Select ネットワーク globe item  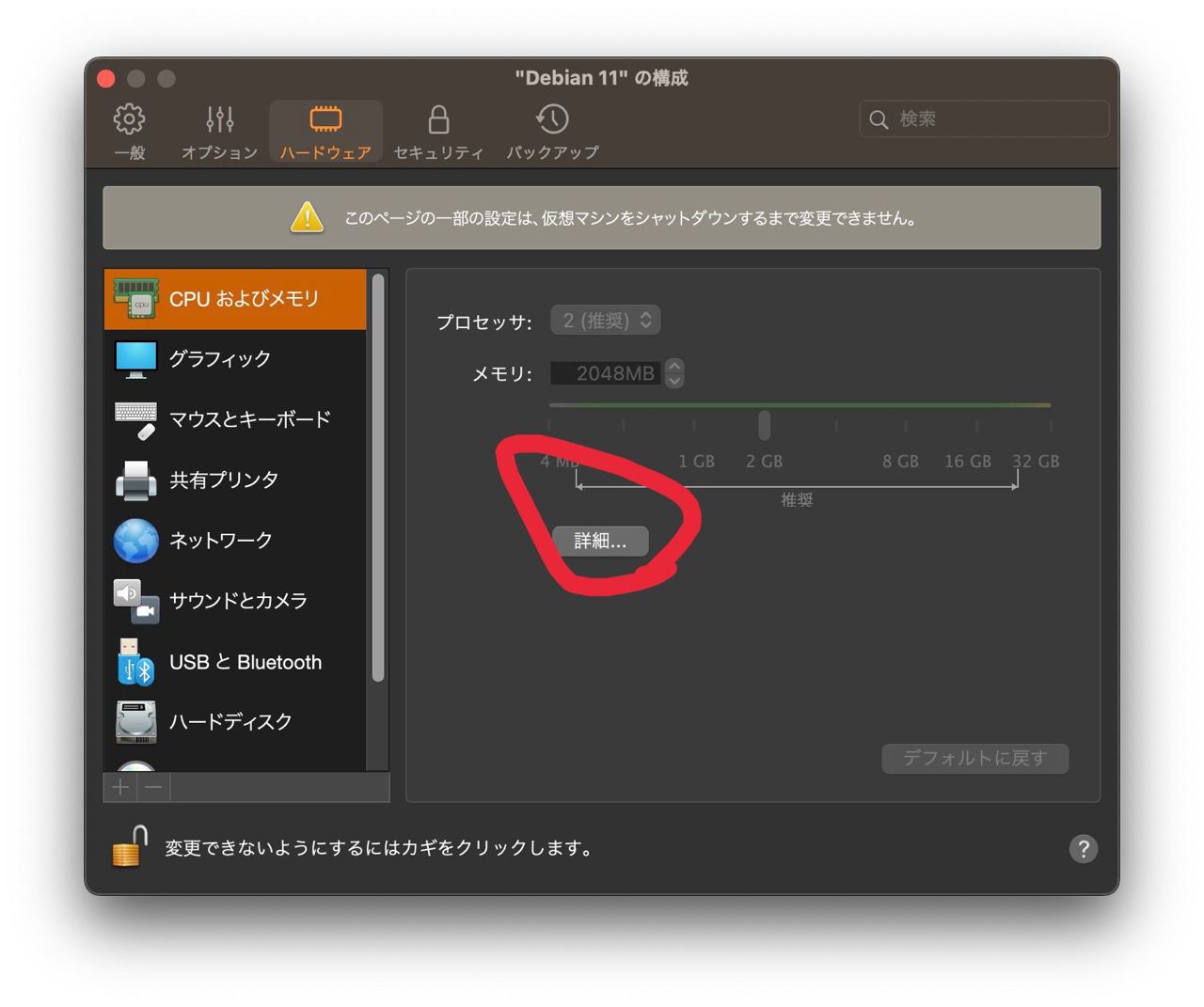[235, 540]
